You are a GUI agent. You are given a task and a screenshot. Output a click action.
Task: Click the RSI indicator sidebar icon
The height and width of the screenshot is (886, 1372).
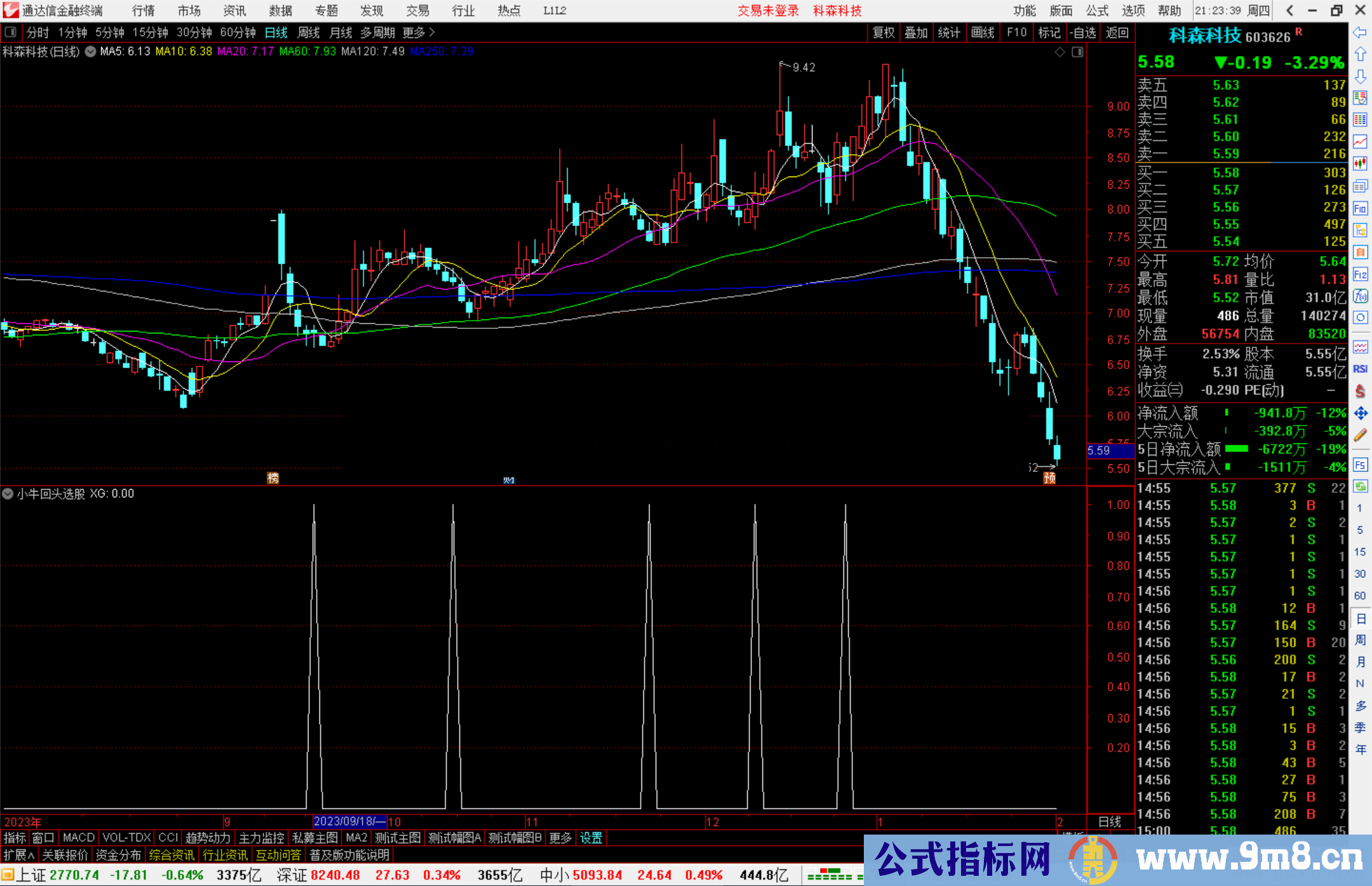(x=1360, y=369)
